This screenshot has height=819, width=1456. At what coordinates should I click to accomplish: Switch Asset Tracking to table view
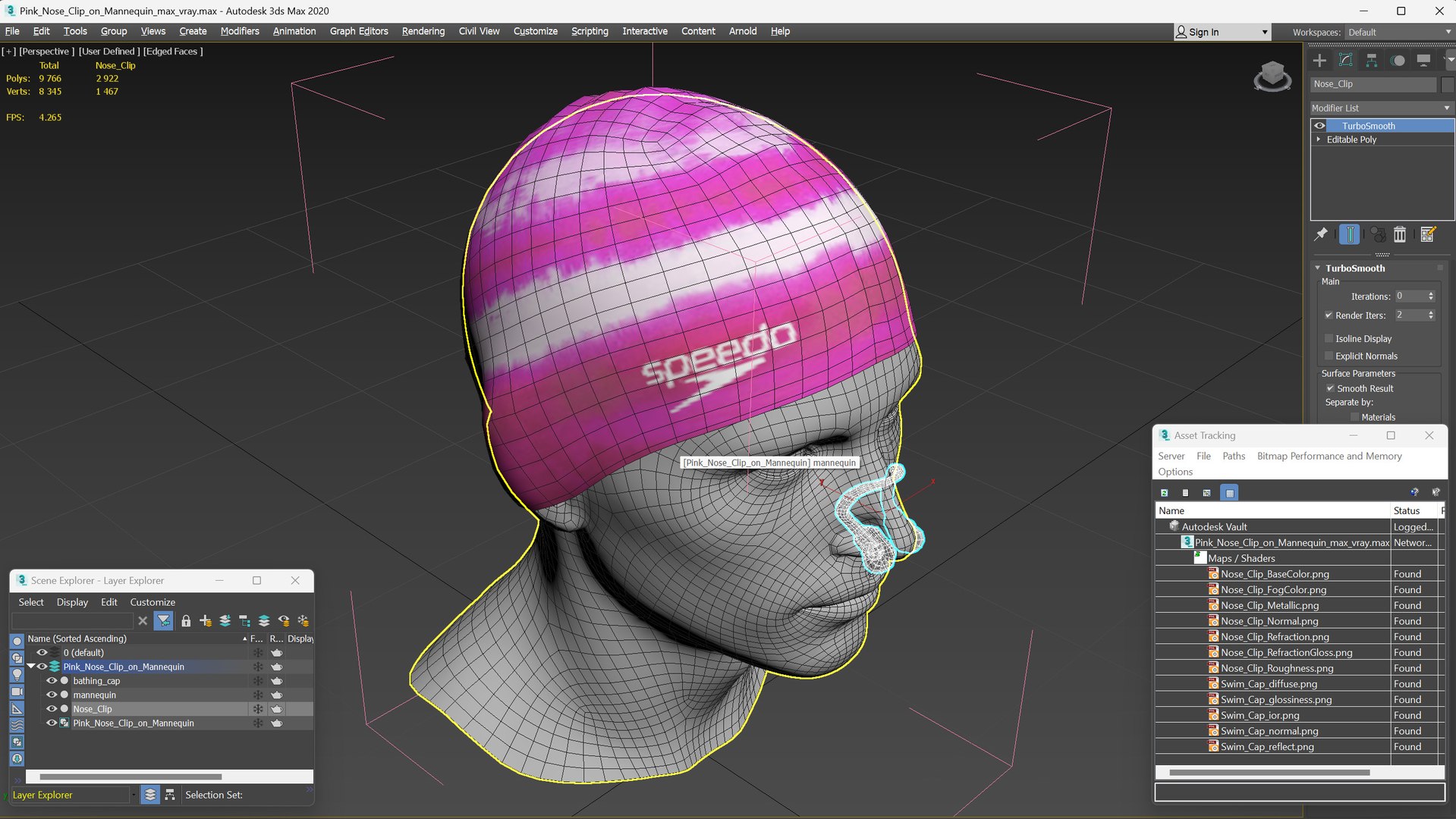click(x=1230, y=493)
